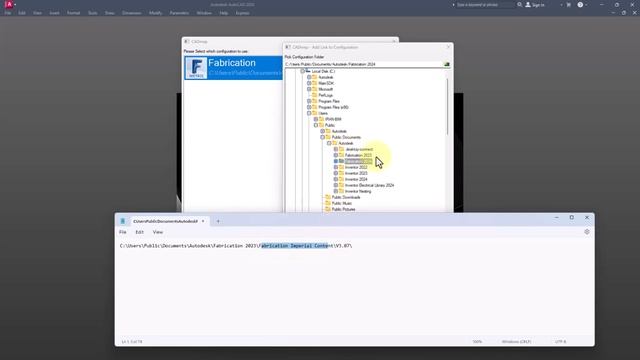640x360 pixels.
Task: Close the Notepad document tab
Action: click(x=203, y=221)
